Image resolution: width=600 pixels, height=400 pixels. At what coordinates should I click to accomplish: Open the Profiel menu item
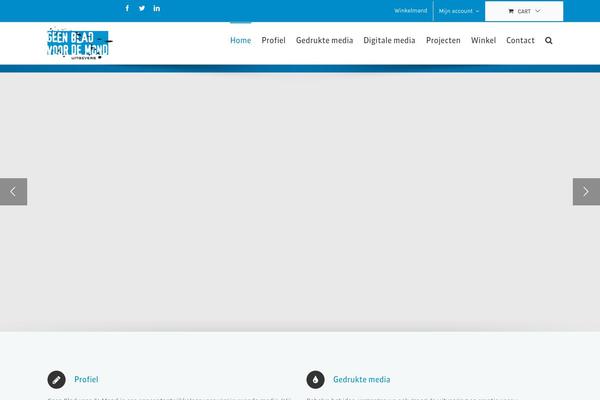pos(274,40)
